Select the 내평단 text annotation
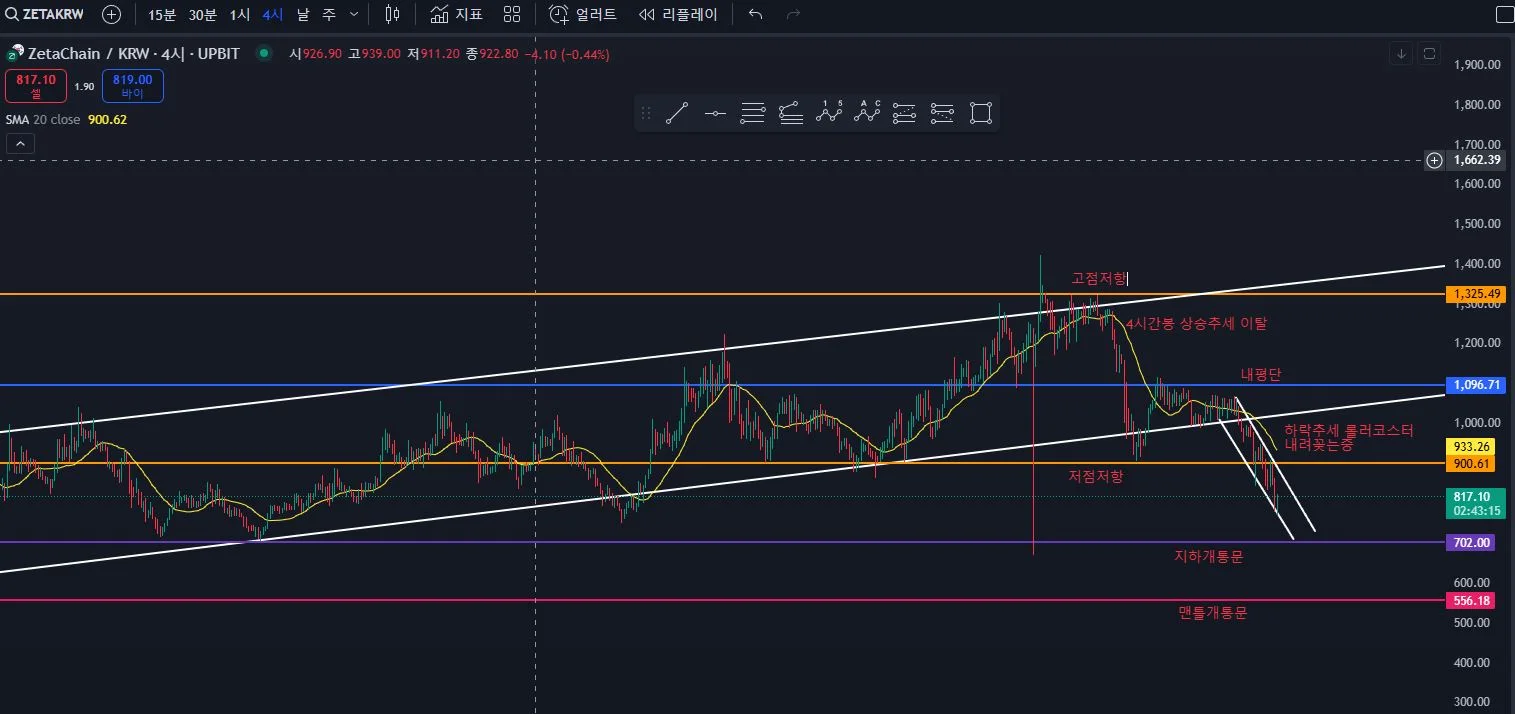This screenshot has height=714, width=1515. pyautogui.click(x=1261, y=374)
